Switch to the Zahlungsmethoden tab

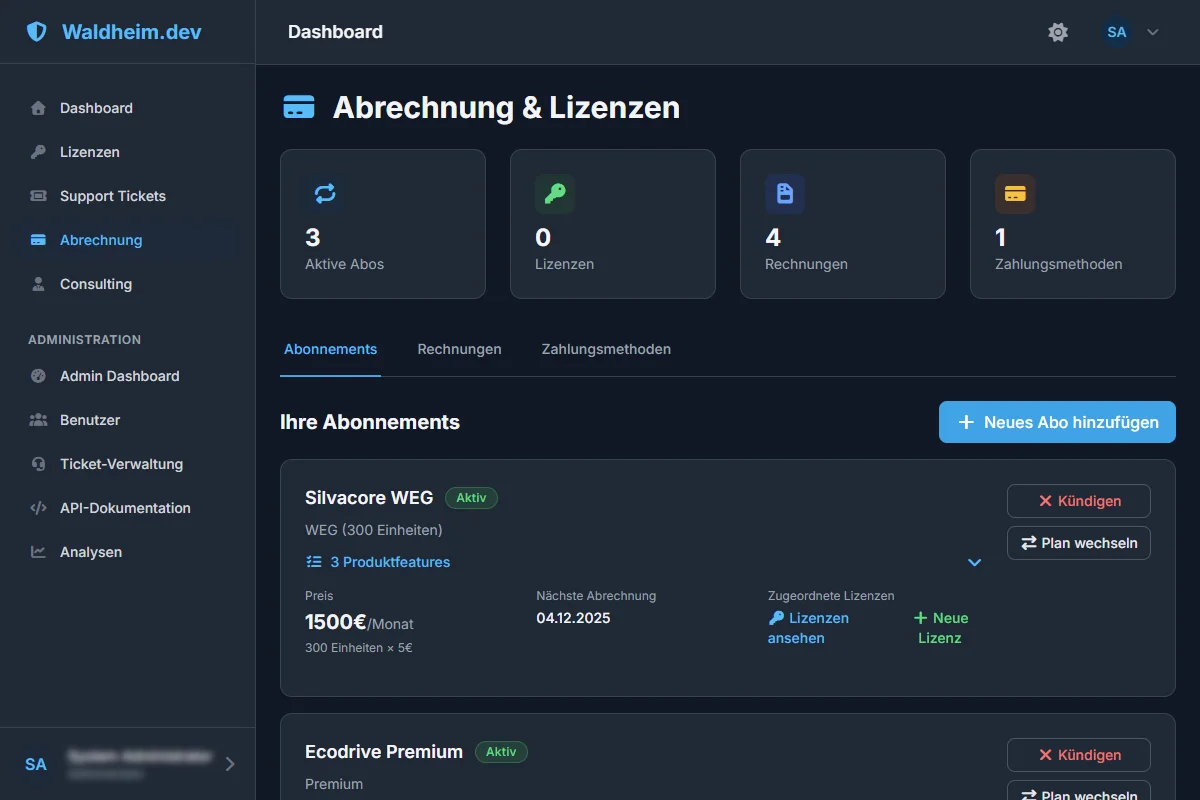pyautogui.click(x=606, y=349)
